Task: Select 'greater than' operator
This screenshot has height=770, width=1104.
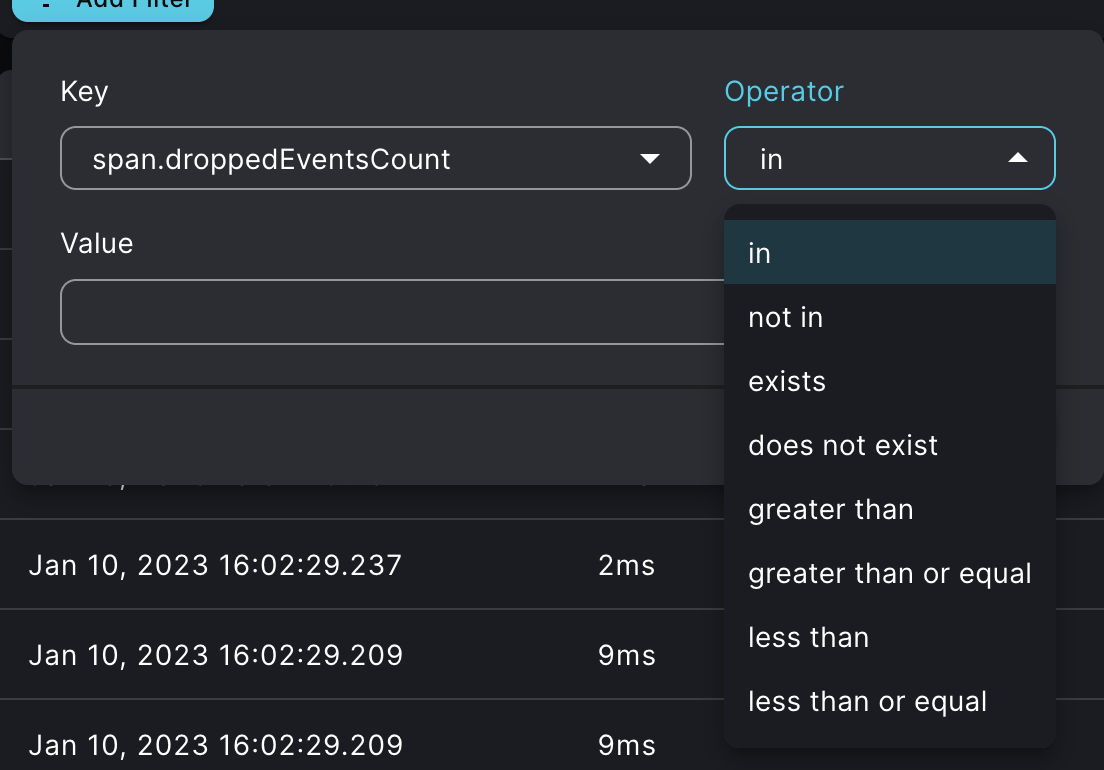Action: [x=889, y=509]
